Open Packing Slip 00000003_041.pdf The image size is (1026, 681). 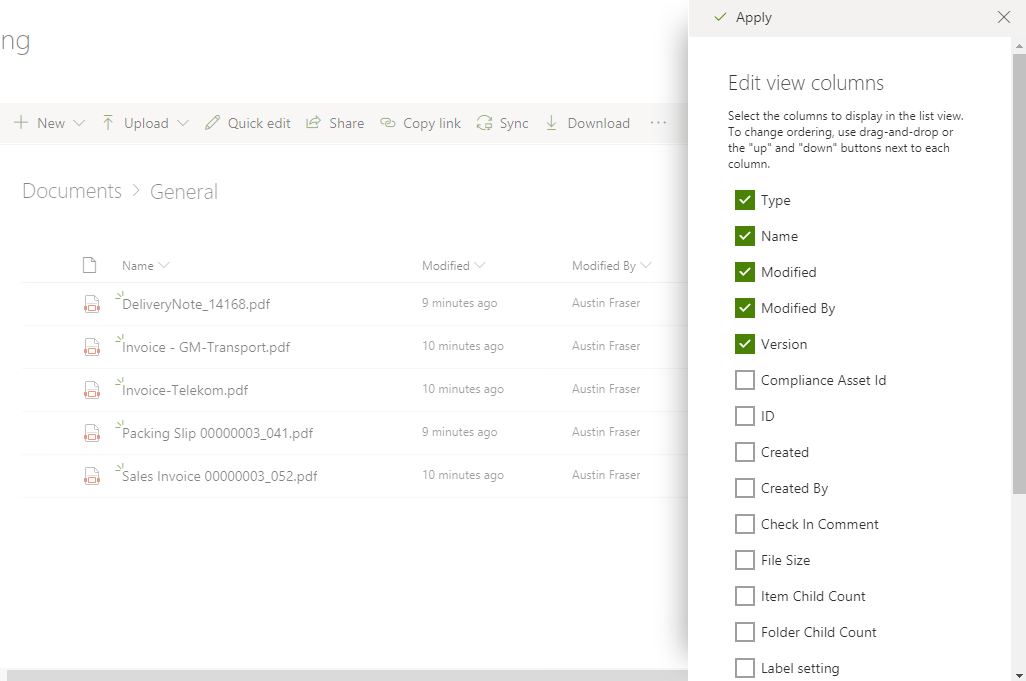click(217, 433)
